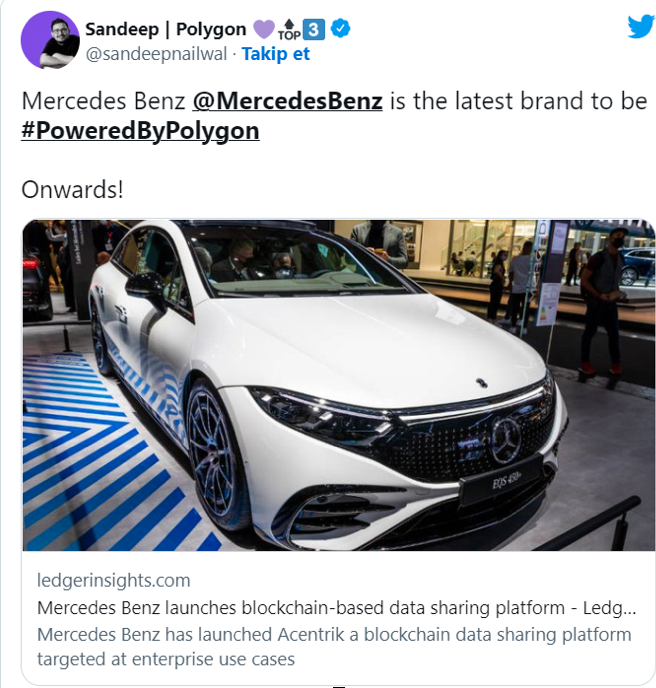
Task: Click the Sandeep | Polygon display name
Action: (165, 29)
